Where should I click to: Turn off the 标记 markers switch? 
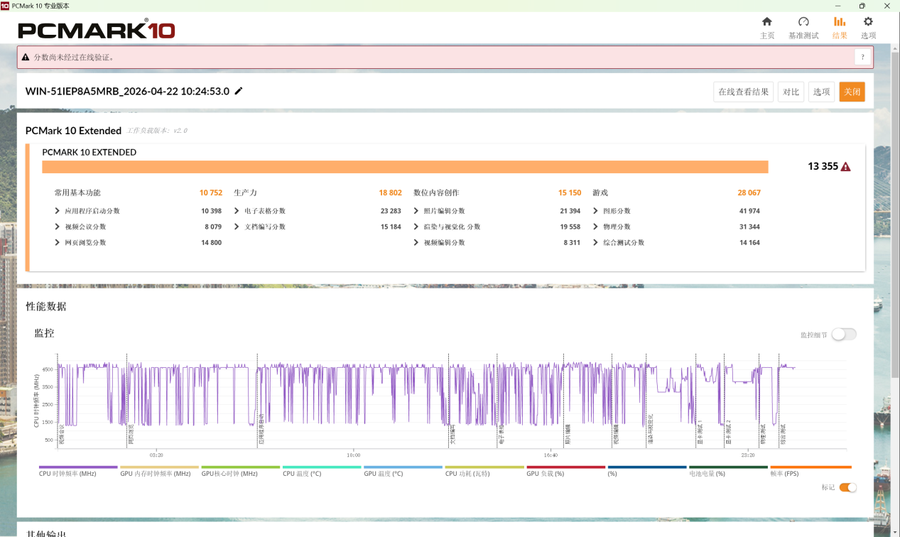(848, 488)
